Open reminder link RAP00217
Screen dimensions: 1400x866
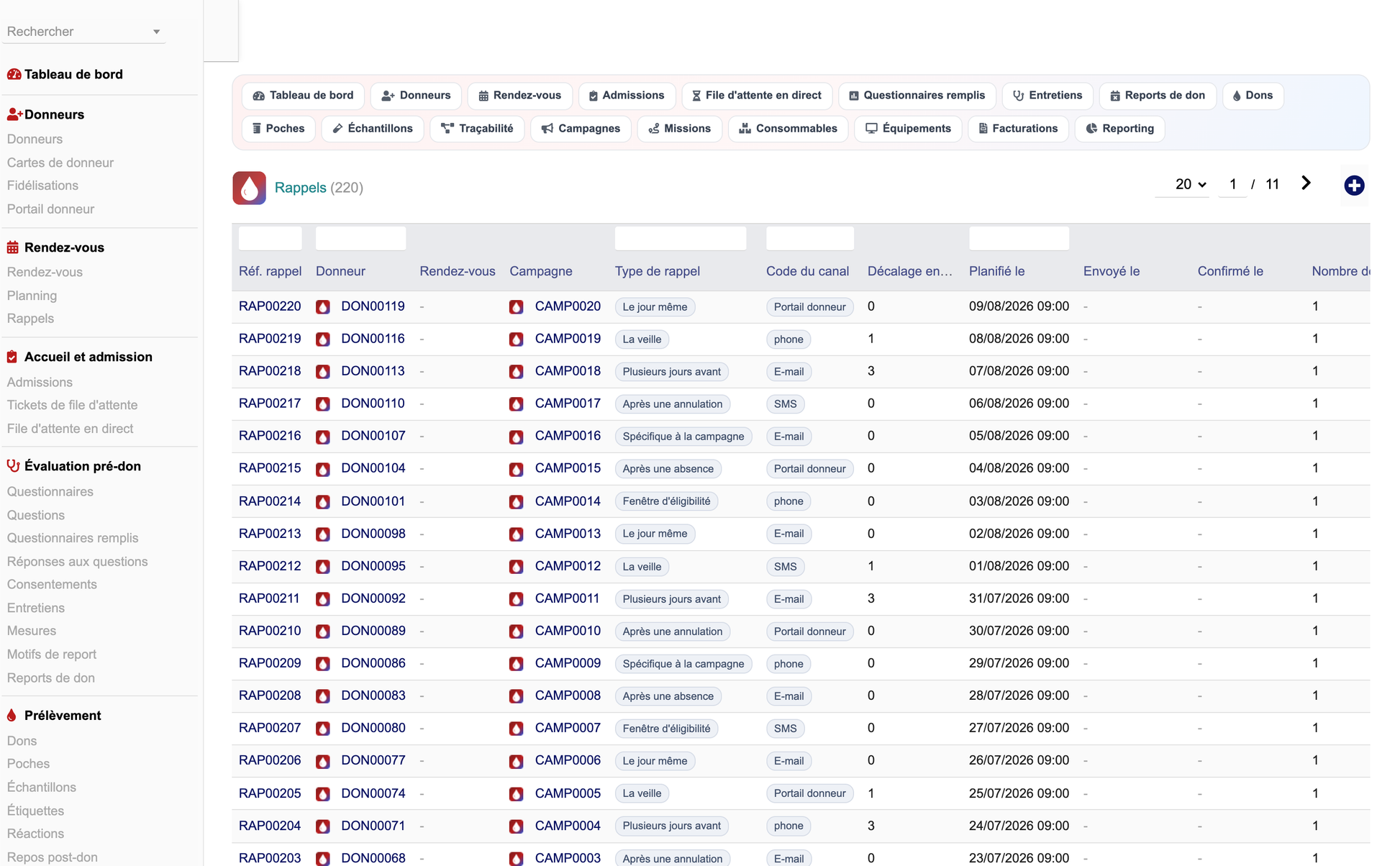(270, 404)
